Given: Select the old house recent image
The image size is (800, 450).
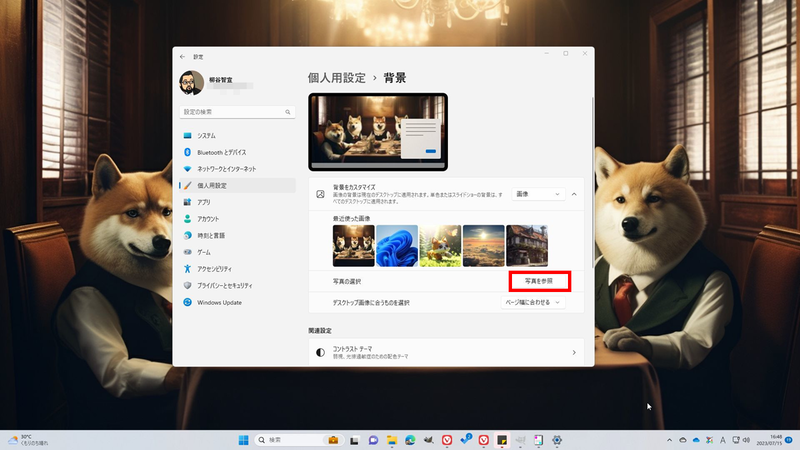Looking at the screenshot, I should 527,246.
